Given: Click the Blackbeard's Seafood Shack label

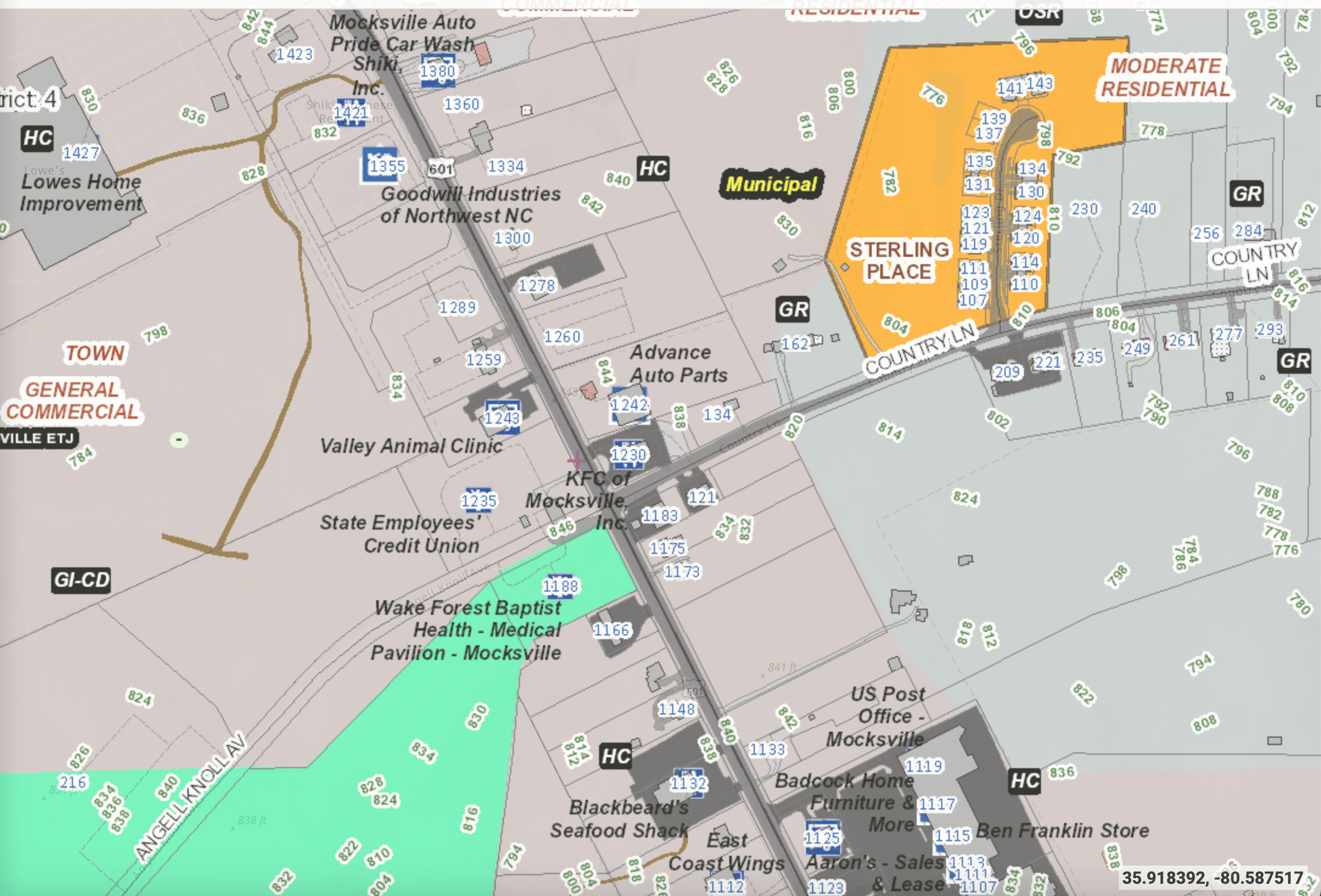Looking at the screenshot, I should pos(620,819).
